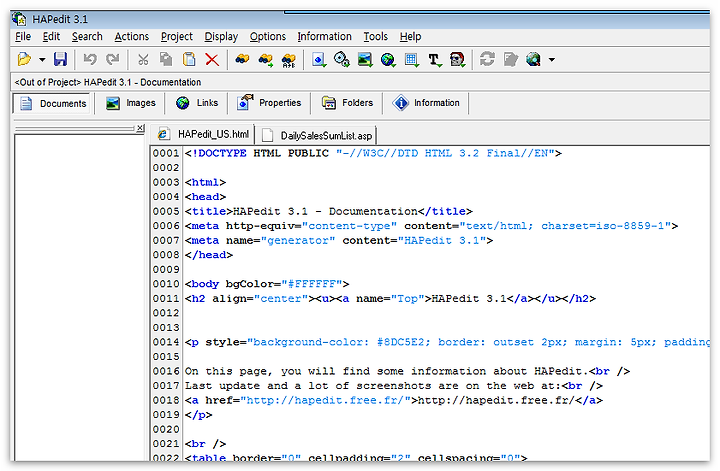Click the </p> tag on line 0019
This screenshot has height=471, width=720.
[x=198, y=415]
